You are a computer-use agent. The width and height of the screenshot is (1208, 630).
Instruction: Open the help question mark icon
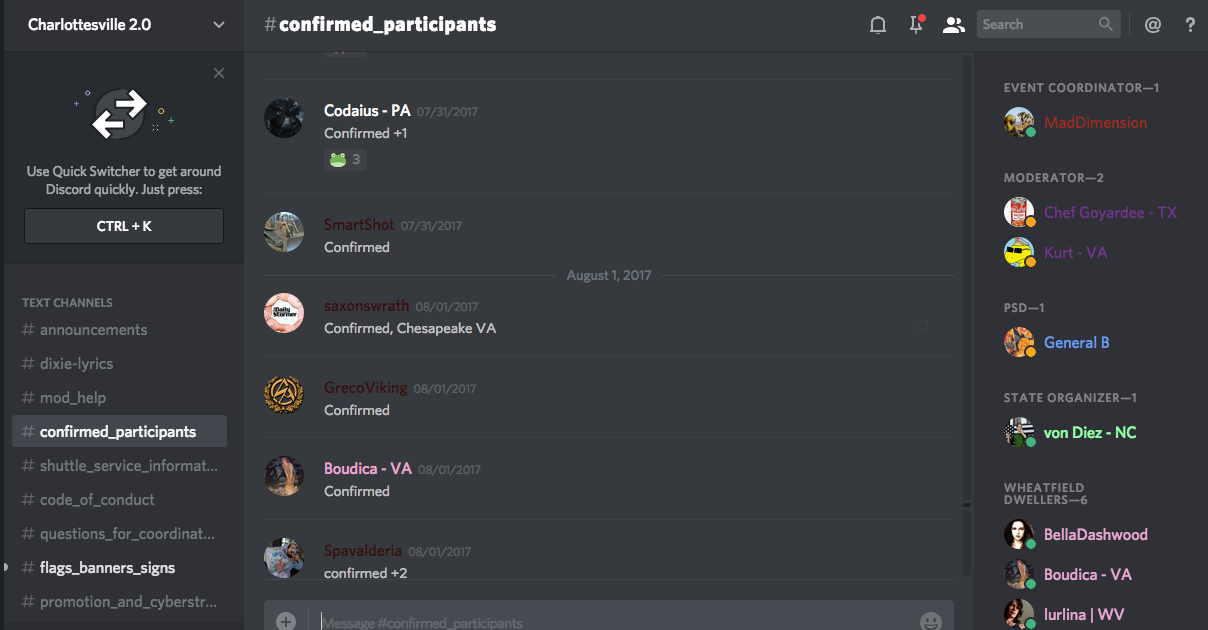1190,25
